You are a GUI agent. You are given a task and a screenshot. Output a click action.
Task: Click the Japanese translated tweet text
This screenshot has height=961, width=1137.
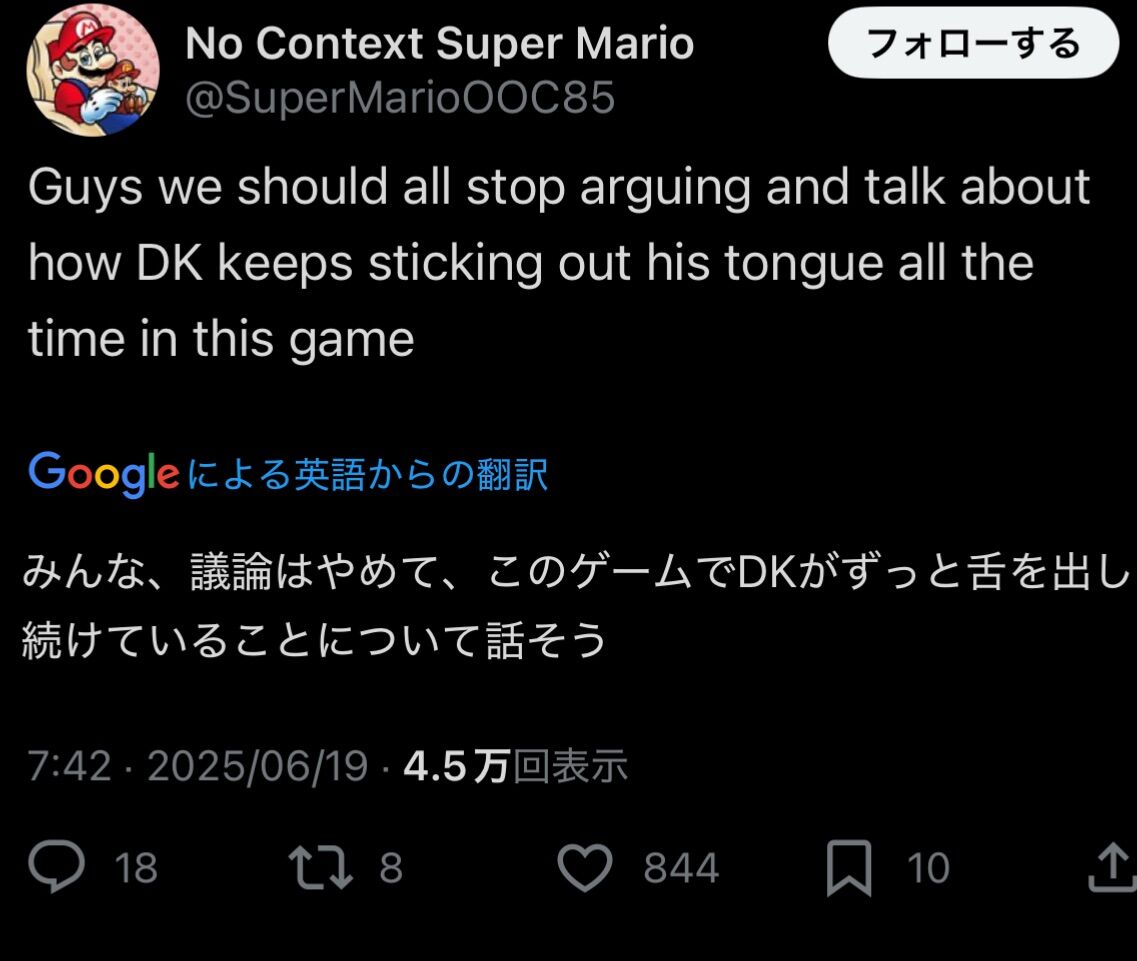point(576,606)
